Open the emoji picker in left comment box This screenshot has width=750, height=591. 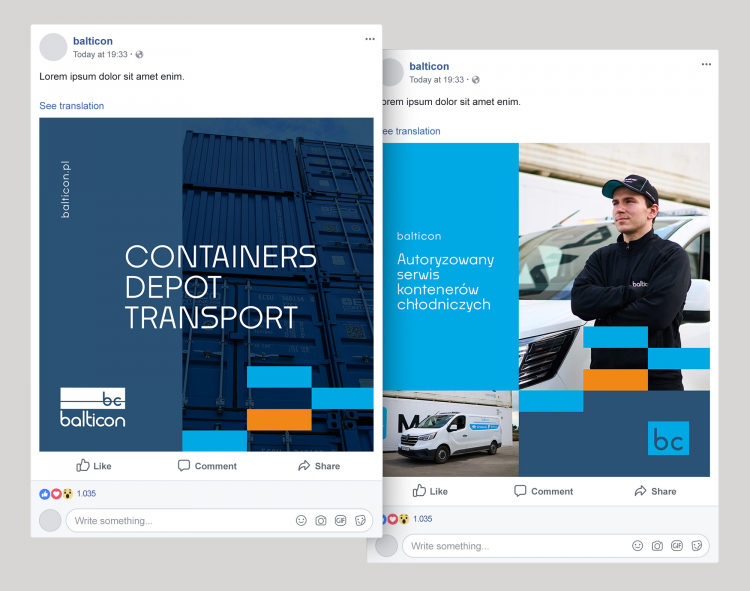pos(301,521)
